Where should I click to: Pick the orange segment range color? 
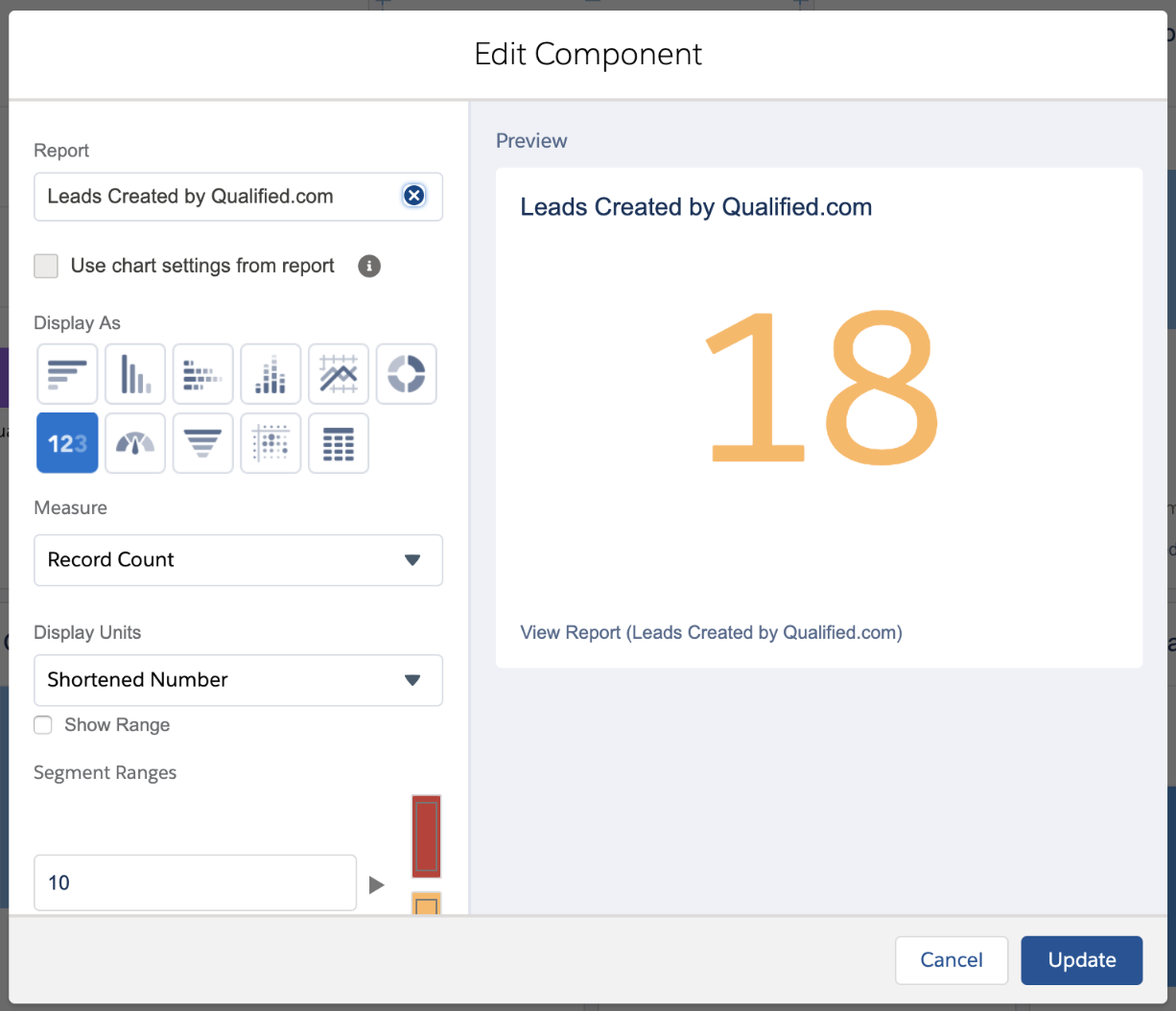click(x=426, y=903)
